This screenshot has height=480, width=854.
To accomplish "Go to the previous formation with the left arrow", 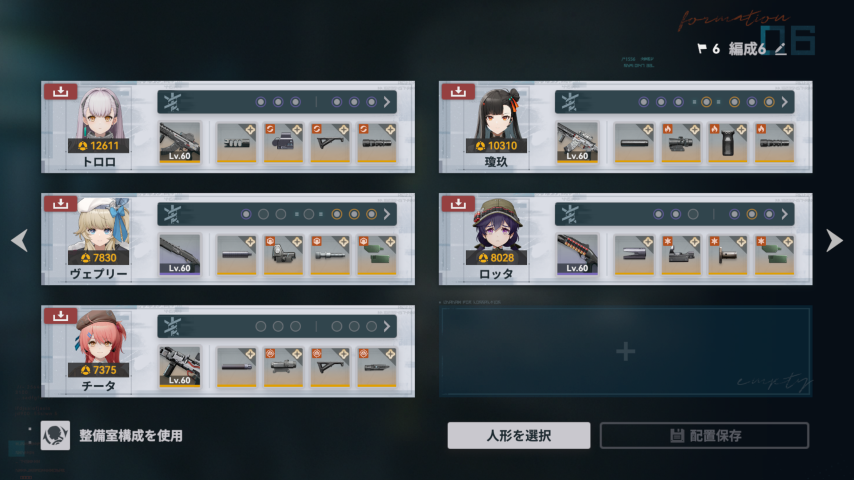I will click(x=20, y=240).
